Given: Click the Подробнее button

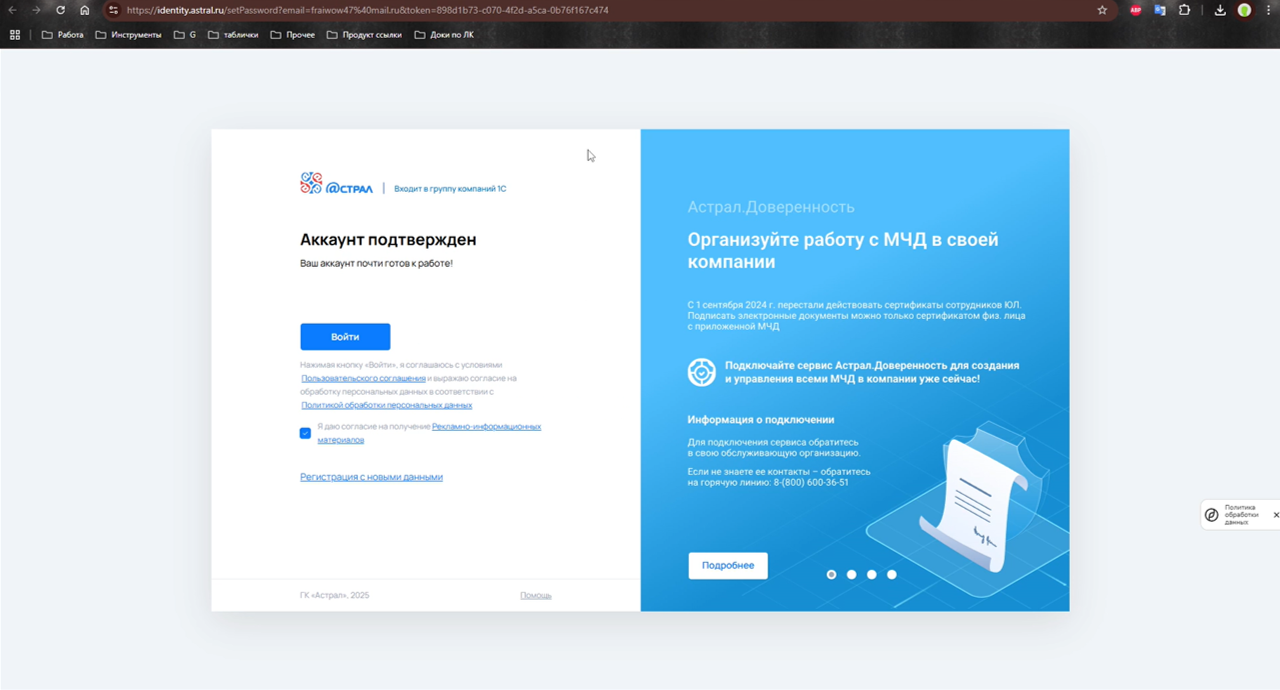Looking at the screenshot, I should click(x=728, y=566).
